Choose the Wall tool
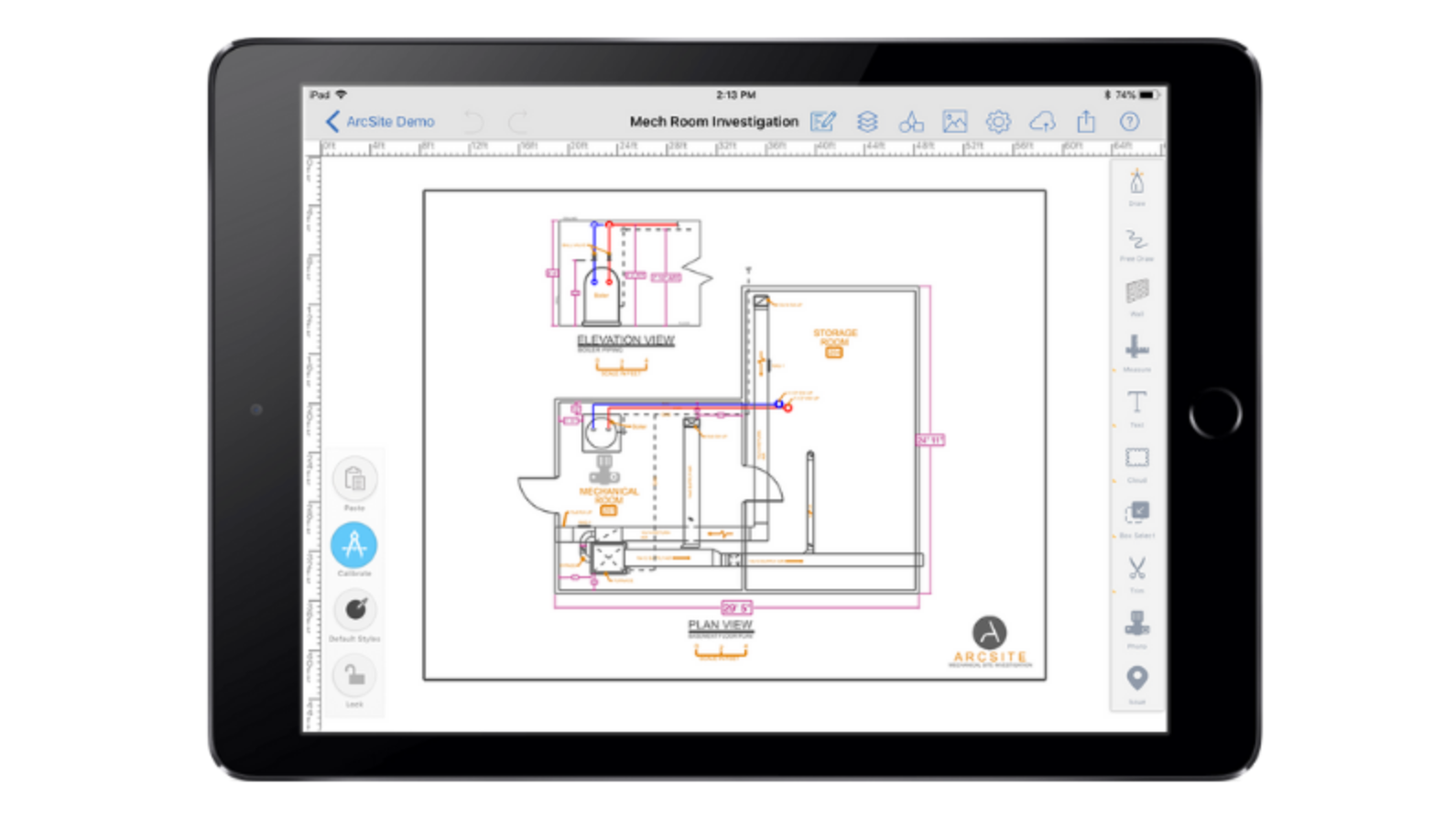 coord(1136,292)
